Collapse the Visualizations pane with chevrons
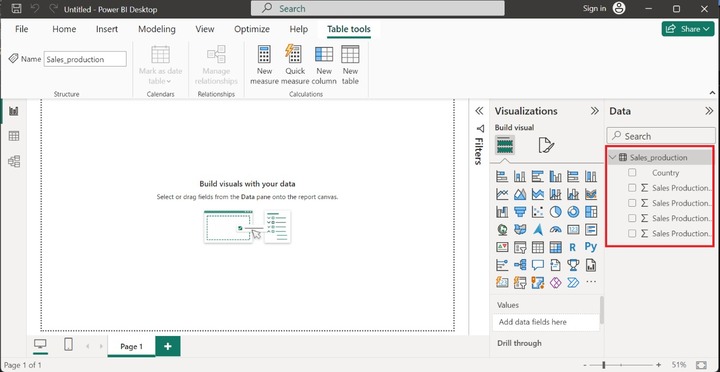Screen dimensions: 720x372 click(x=595, y=111)
